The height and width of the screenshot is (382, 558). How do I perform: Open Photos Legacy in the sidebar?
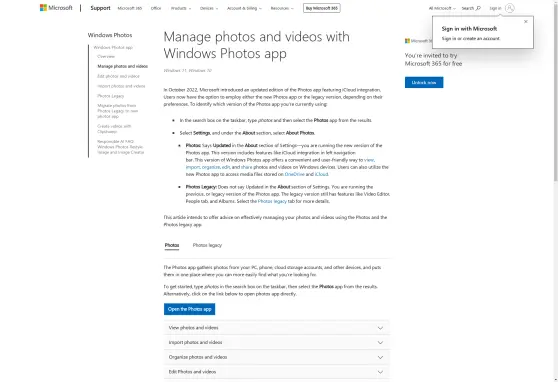110,96
